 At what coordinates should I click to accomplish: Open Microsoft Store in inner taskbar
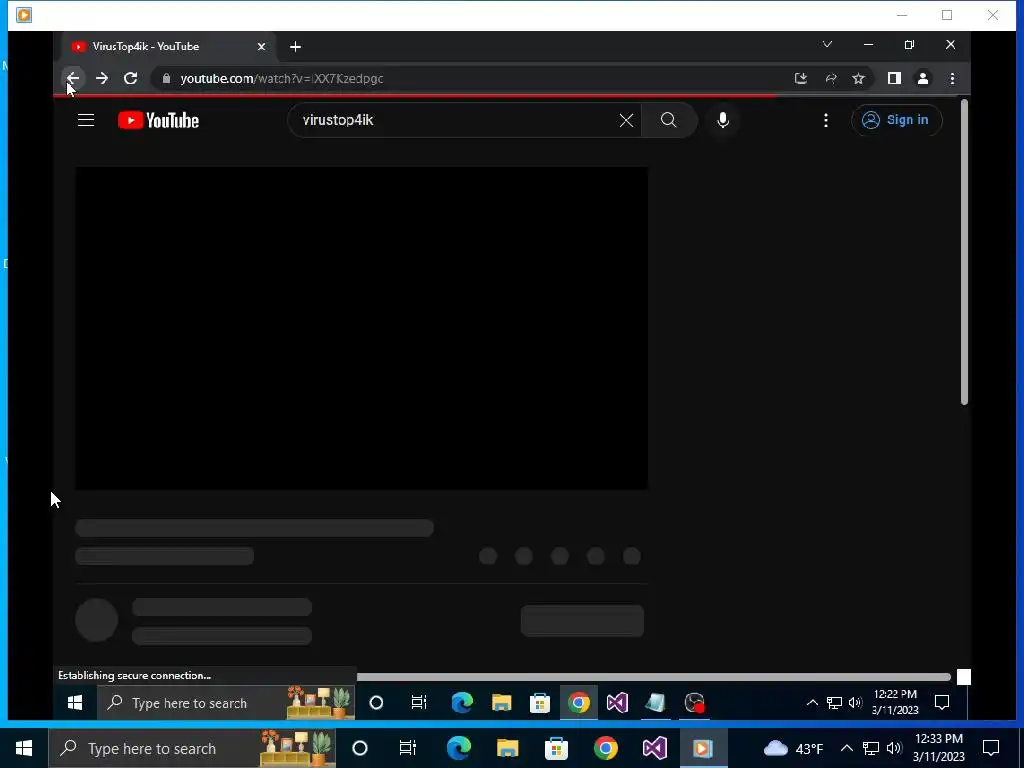tap(540, 703)
